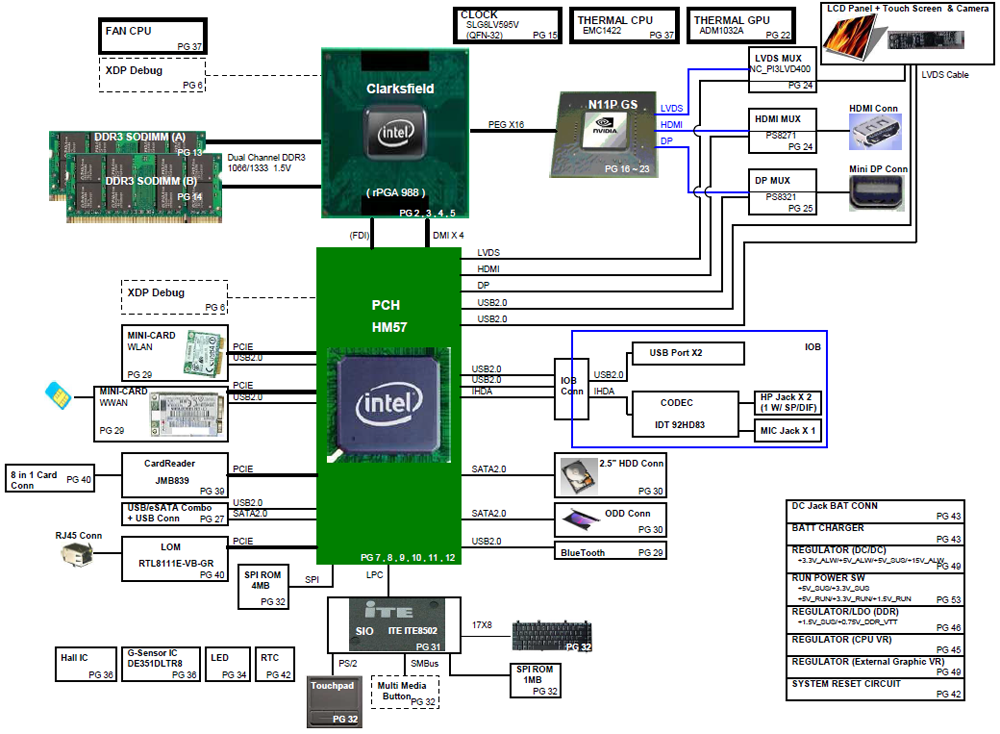Click the DDR3 SODIMM (B) memory module
The height and width of the screenshot is (734, 1000).
(x=144, y=188)
